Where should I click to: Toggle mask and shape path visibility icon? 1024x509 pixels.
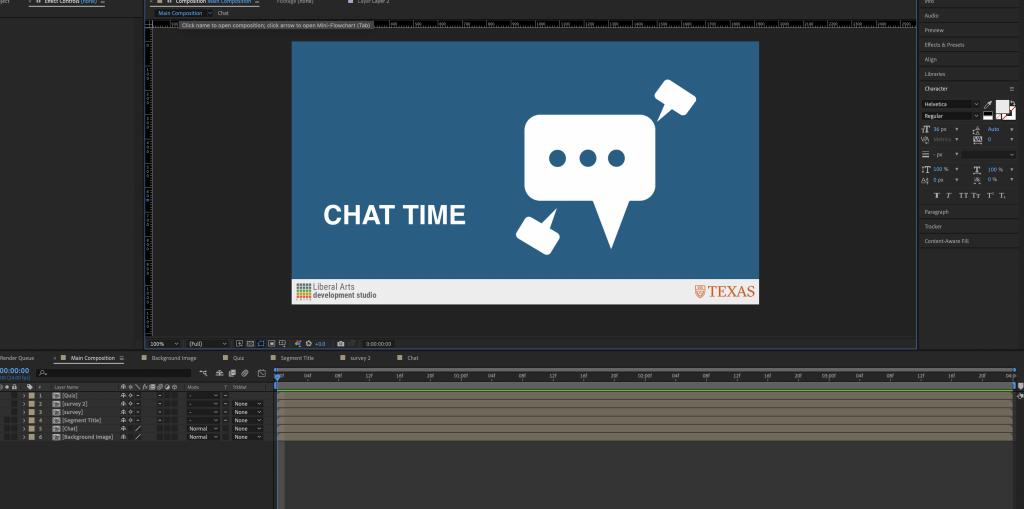(x=261, y=344)
